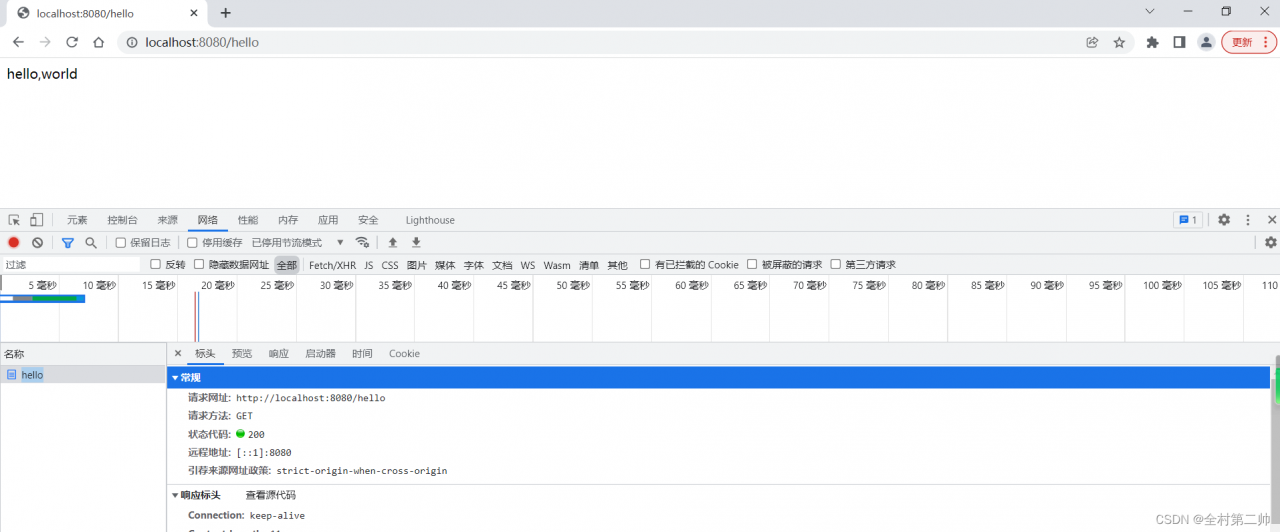Check the 被屏蔽的请求 box

coord(752,265)
